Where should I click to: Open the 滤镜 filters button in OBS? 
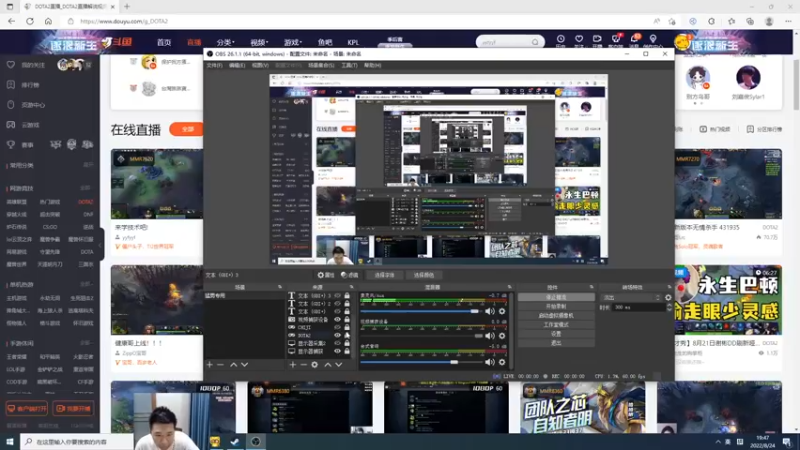click(349, 275)
